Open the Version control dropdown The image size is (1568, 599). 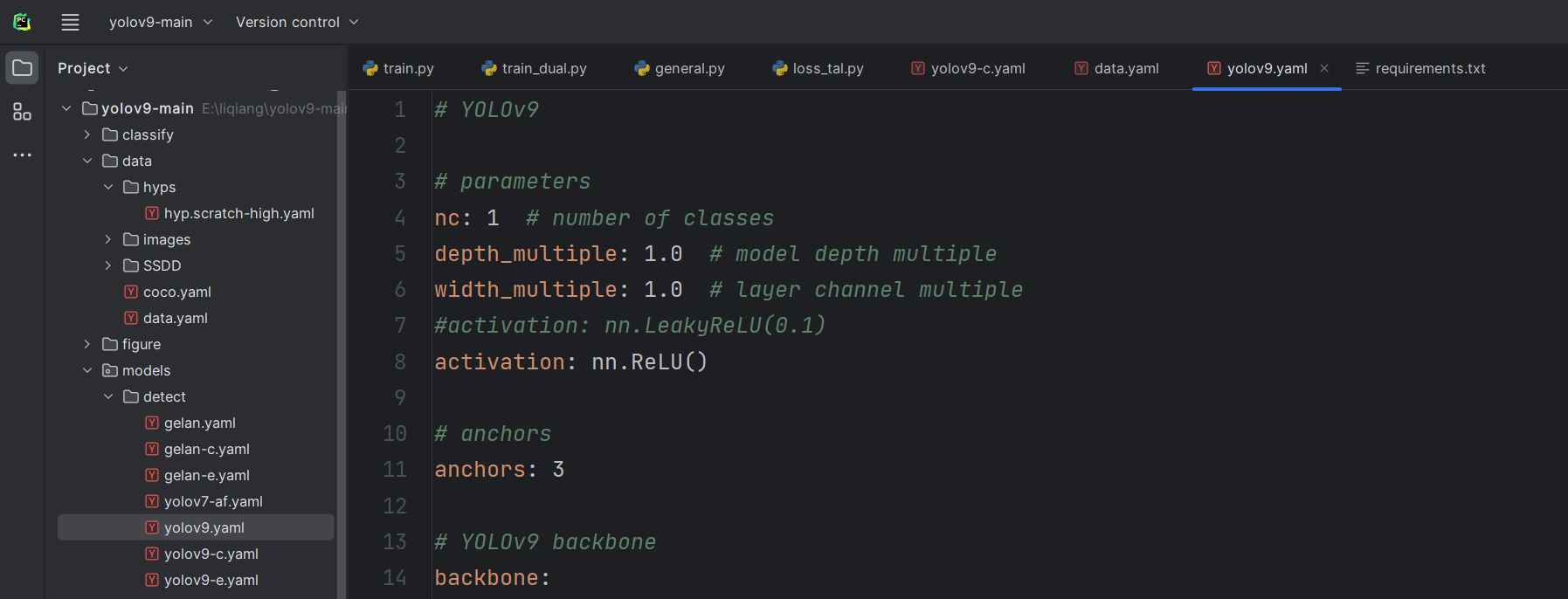(297, 22)
